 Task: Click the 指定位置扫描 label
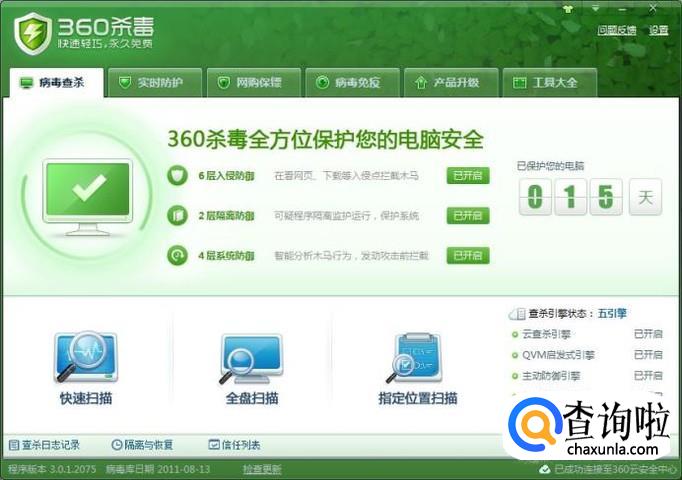(x=418, y=398)
